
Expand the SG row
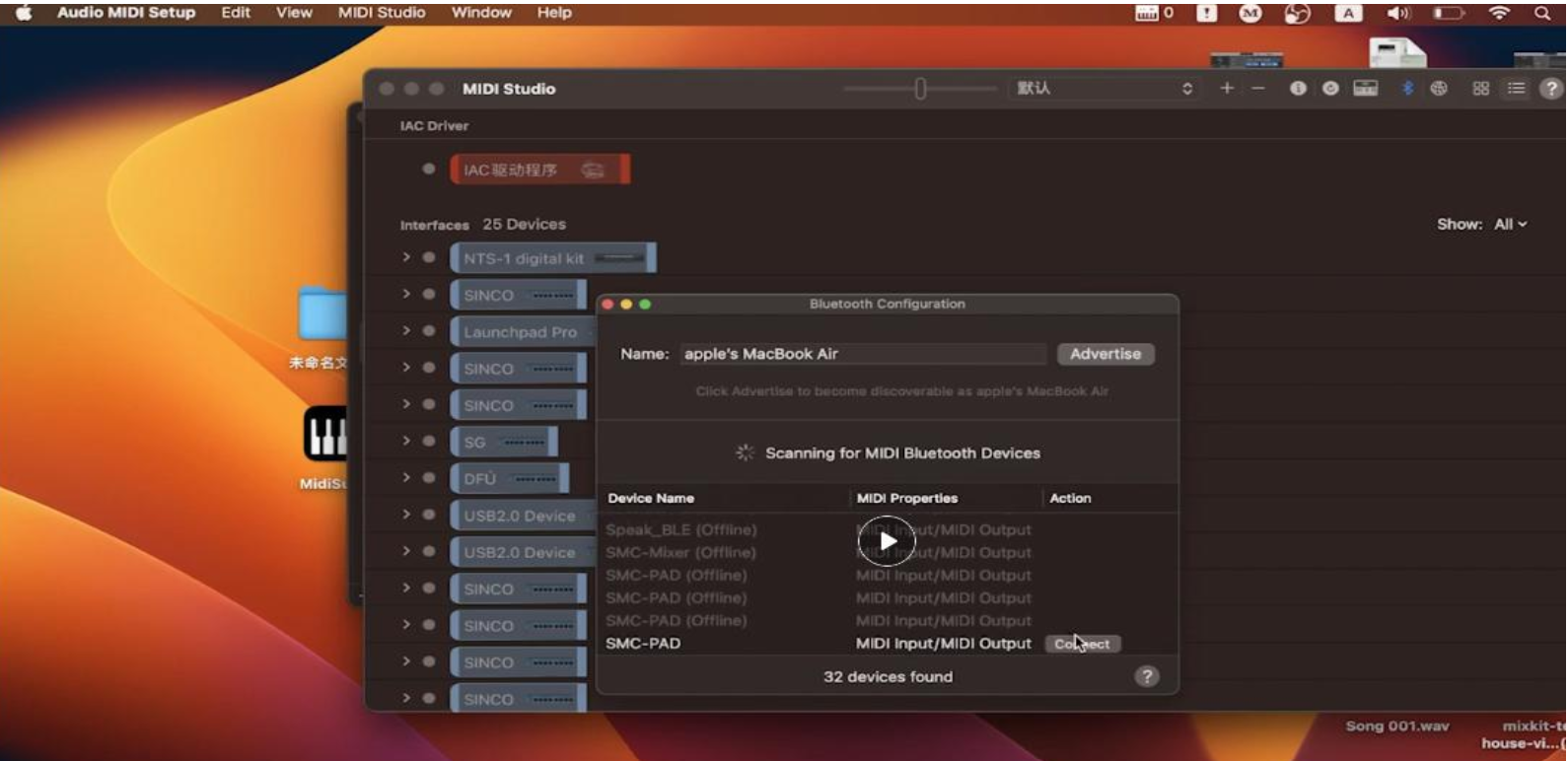405,442
